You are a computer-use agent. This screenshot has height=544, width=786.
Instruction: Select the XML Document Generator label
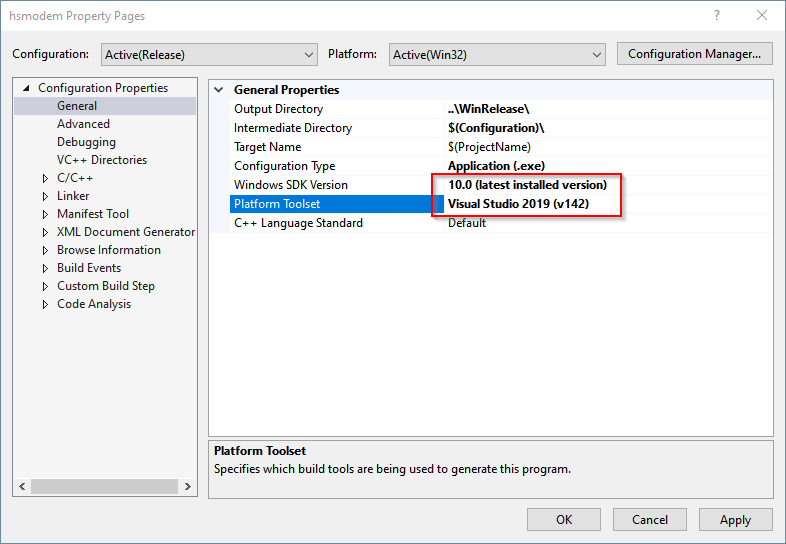click(x=126, y=232)
